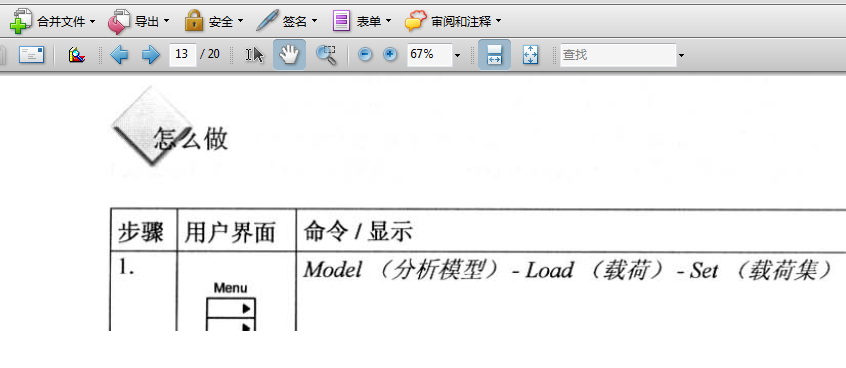Click the 'Model （分析模型）' text
The width and height of the screenshot is (846, 368).
tap(402, 270)
